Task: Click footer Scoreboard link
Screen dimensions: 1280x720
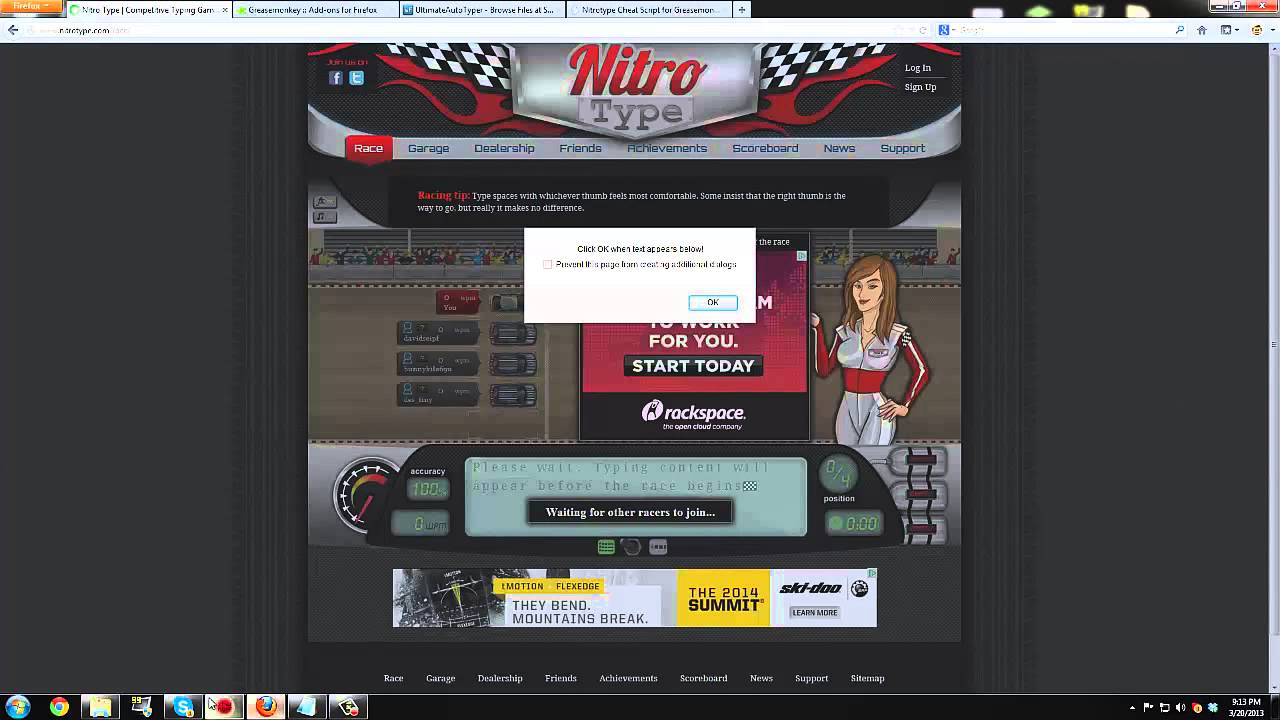Action: tap(704, 678)
